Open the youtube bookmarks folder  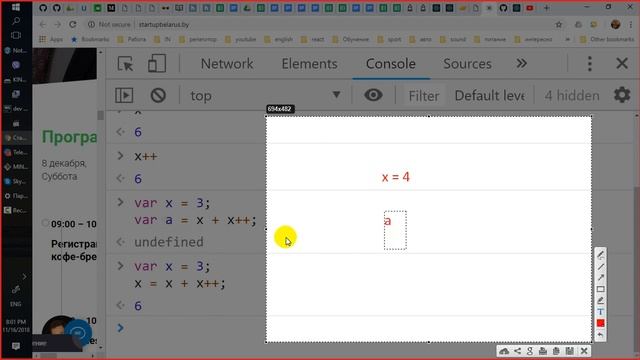pyautogui.click(x=240, y=40)
